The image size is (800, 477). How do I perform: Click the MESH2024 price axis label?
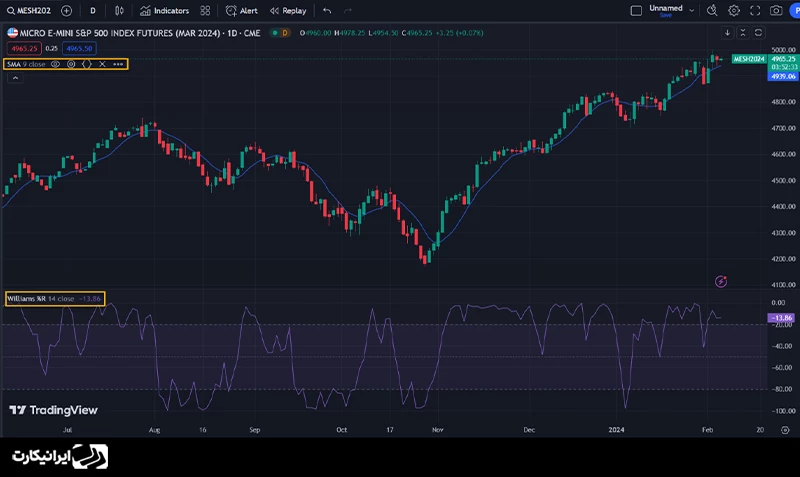click(749, 59)
